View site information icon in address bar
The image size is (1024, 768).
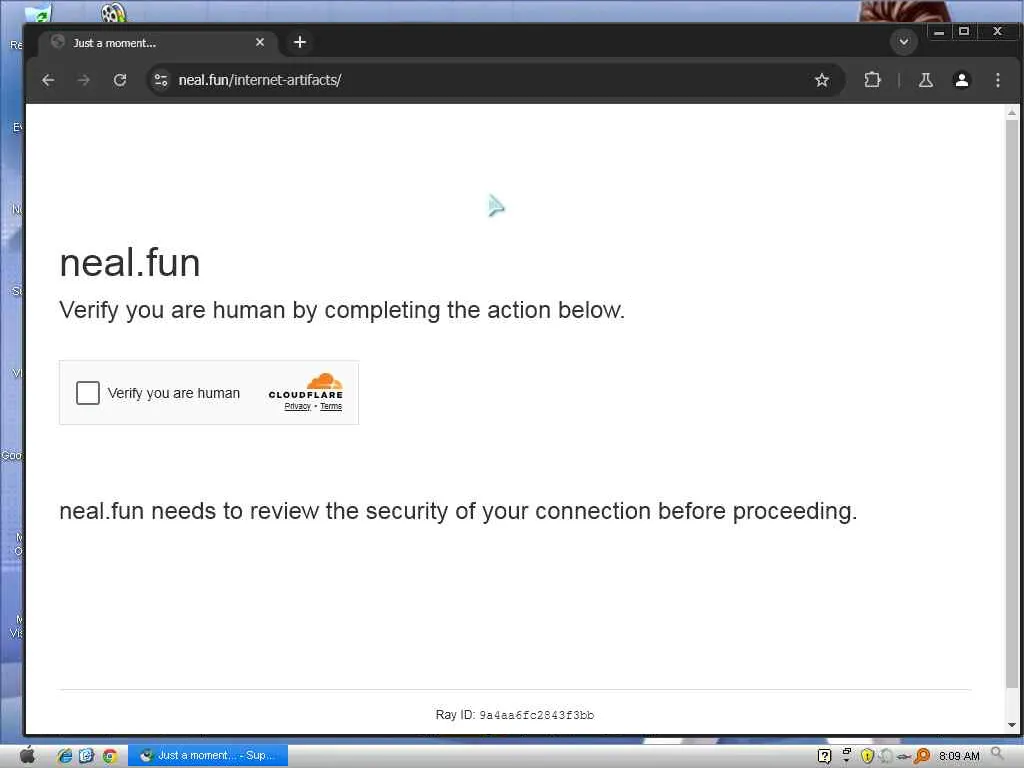tap(161, 80)
